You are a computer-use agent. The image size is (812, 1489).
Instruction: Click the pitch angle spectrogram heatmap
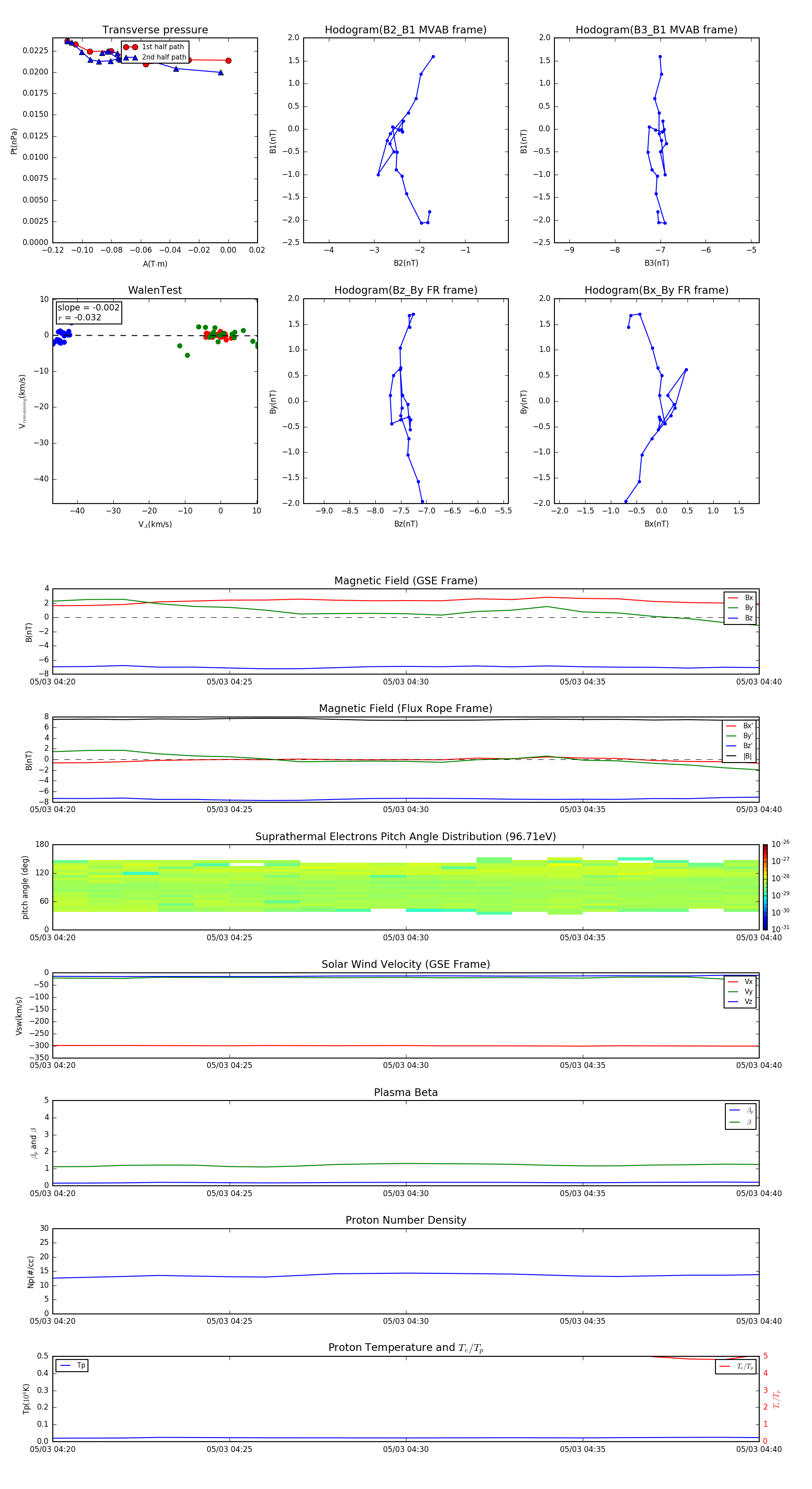pos(406,887)
